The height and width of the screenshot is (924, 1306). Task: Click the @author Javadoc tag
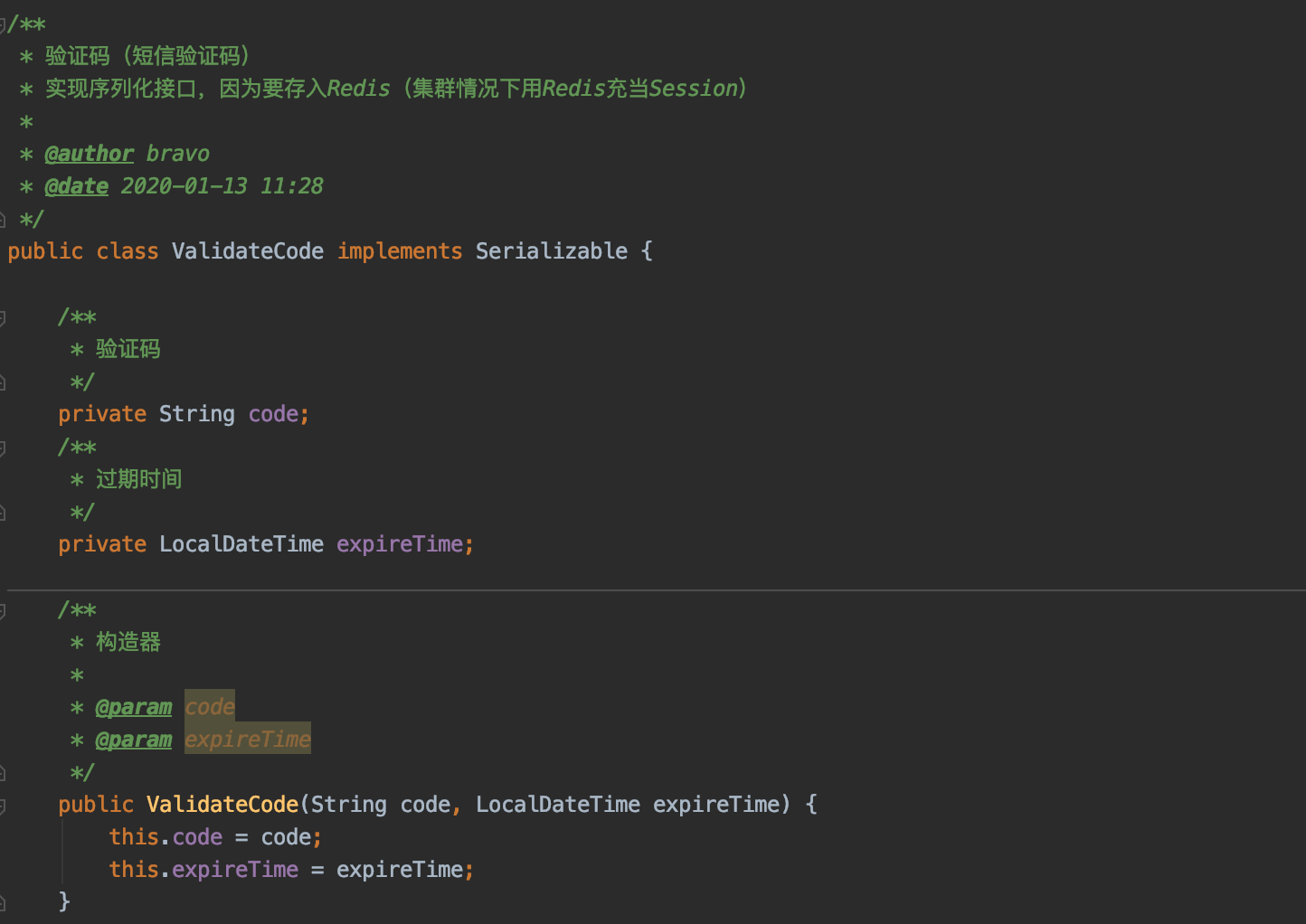pos(89,154)
